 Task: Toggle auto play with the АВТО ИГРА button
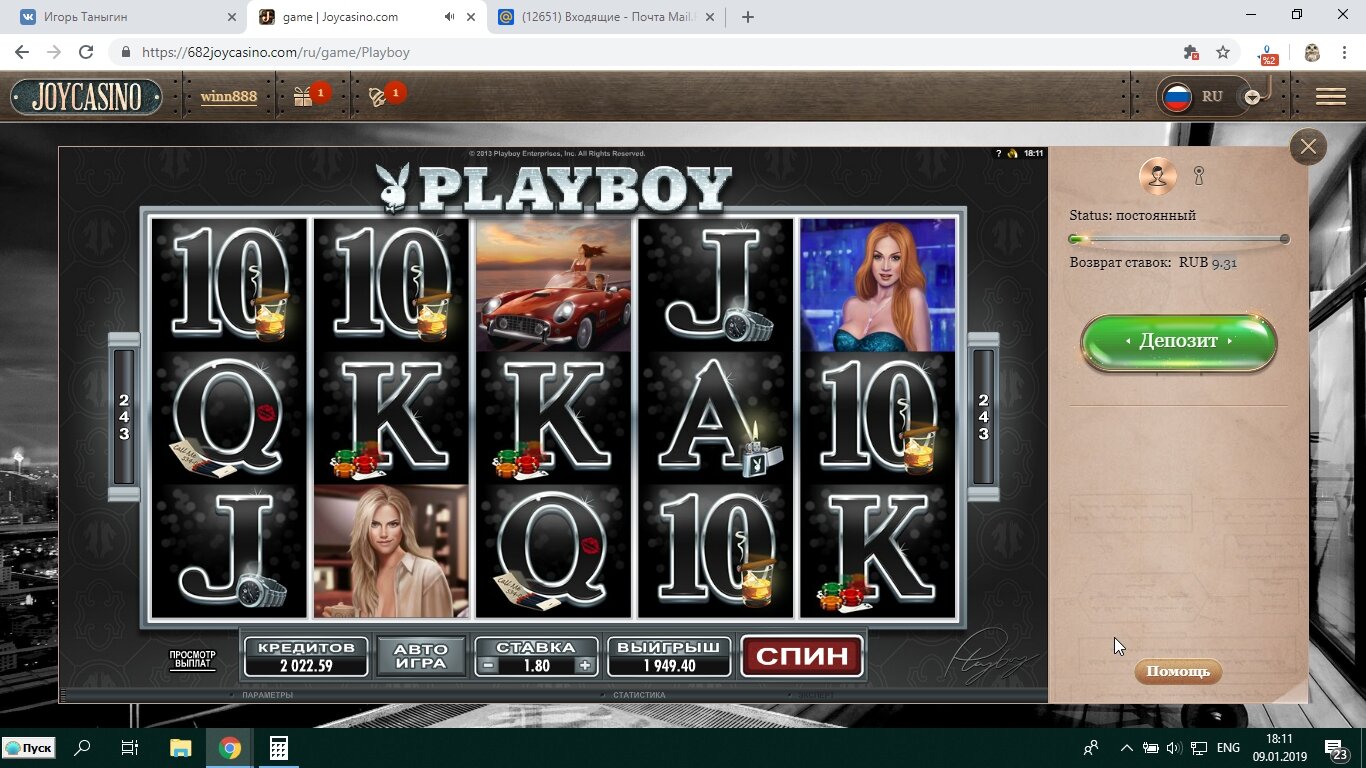(421, 657)
